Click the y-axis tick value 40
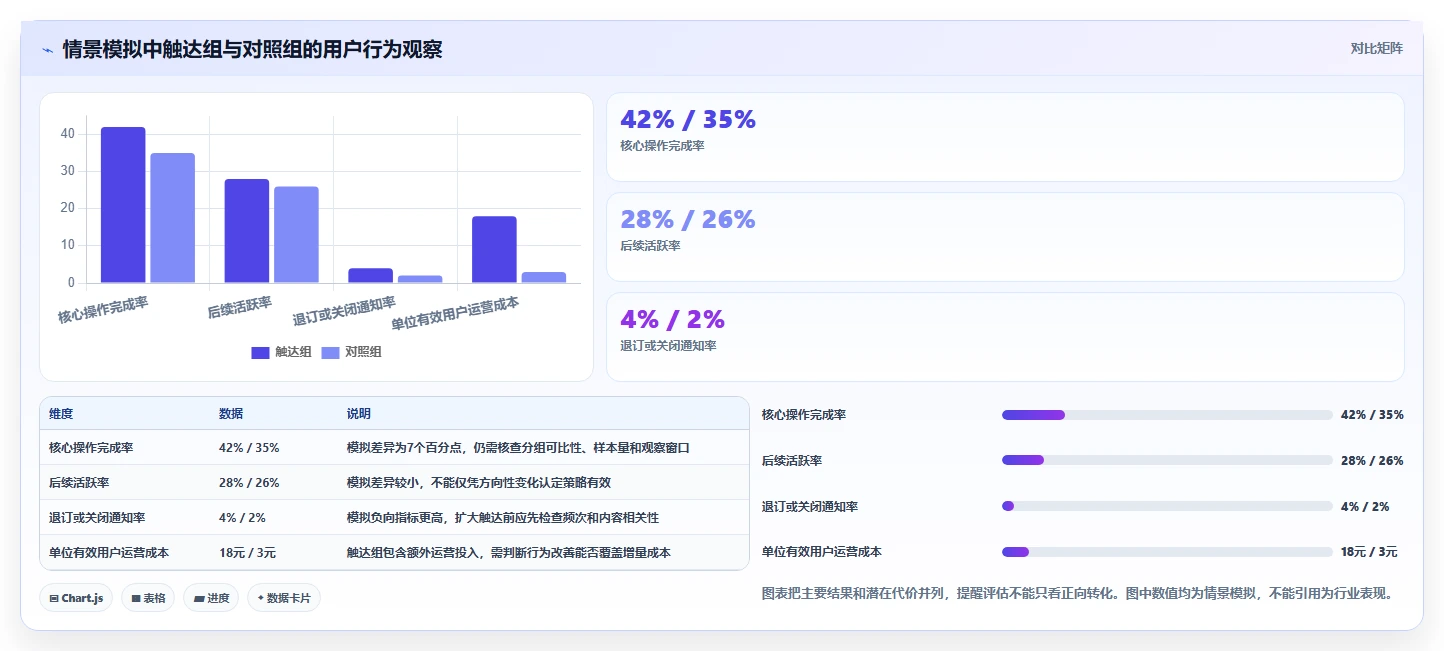The width and height of the screenshot is (1444, 651). [68, 134]
